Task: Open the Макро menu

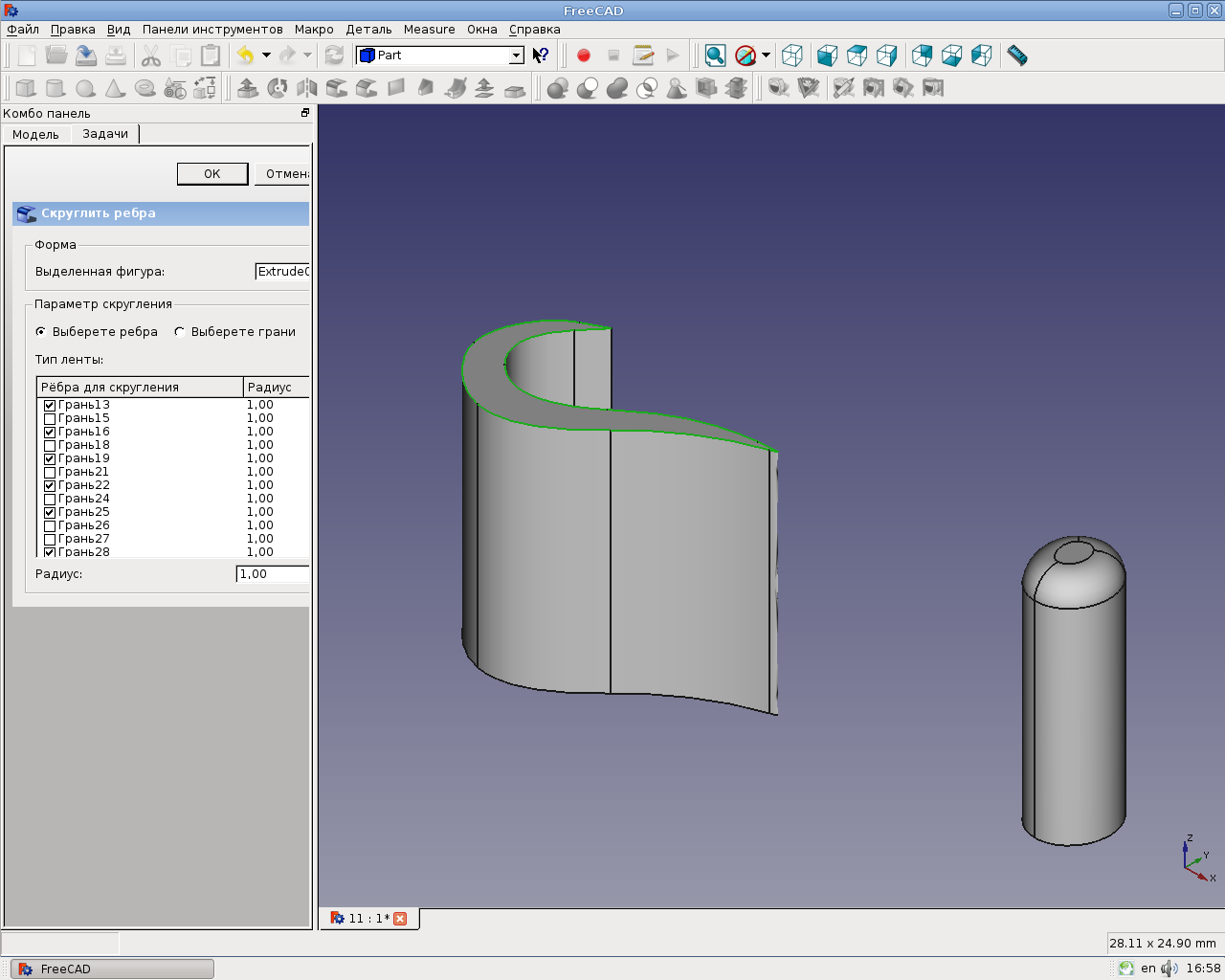Action: 314,30
